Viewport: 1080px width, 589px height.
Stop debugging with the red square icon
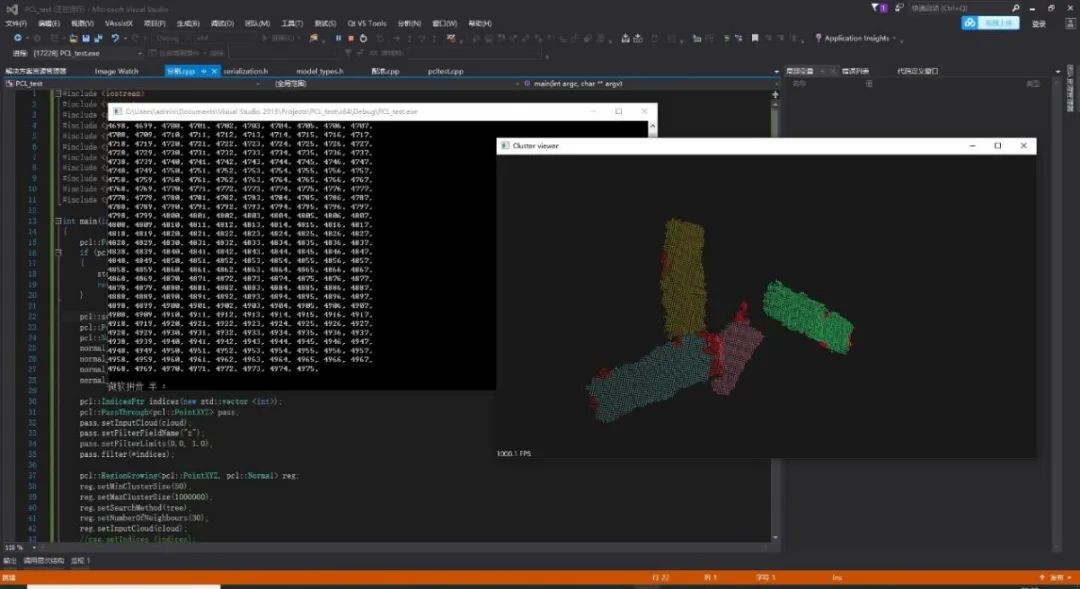[351, 38]
